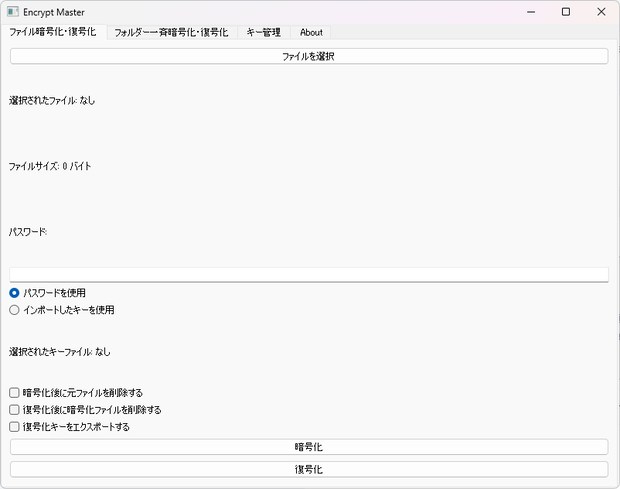The height and width of the screenshot is (489, 620).
Task: Open the About tab
Action: point(311,32)
